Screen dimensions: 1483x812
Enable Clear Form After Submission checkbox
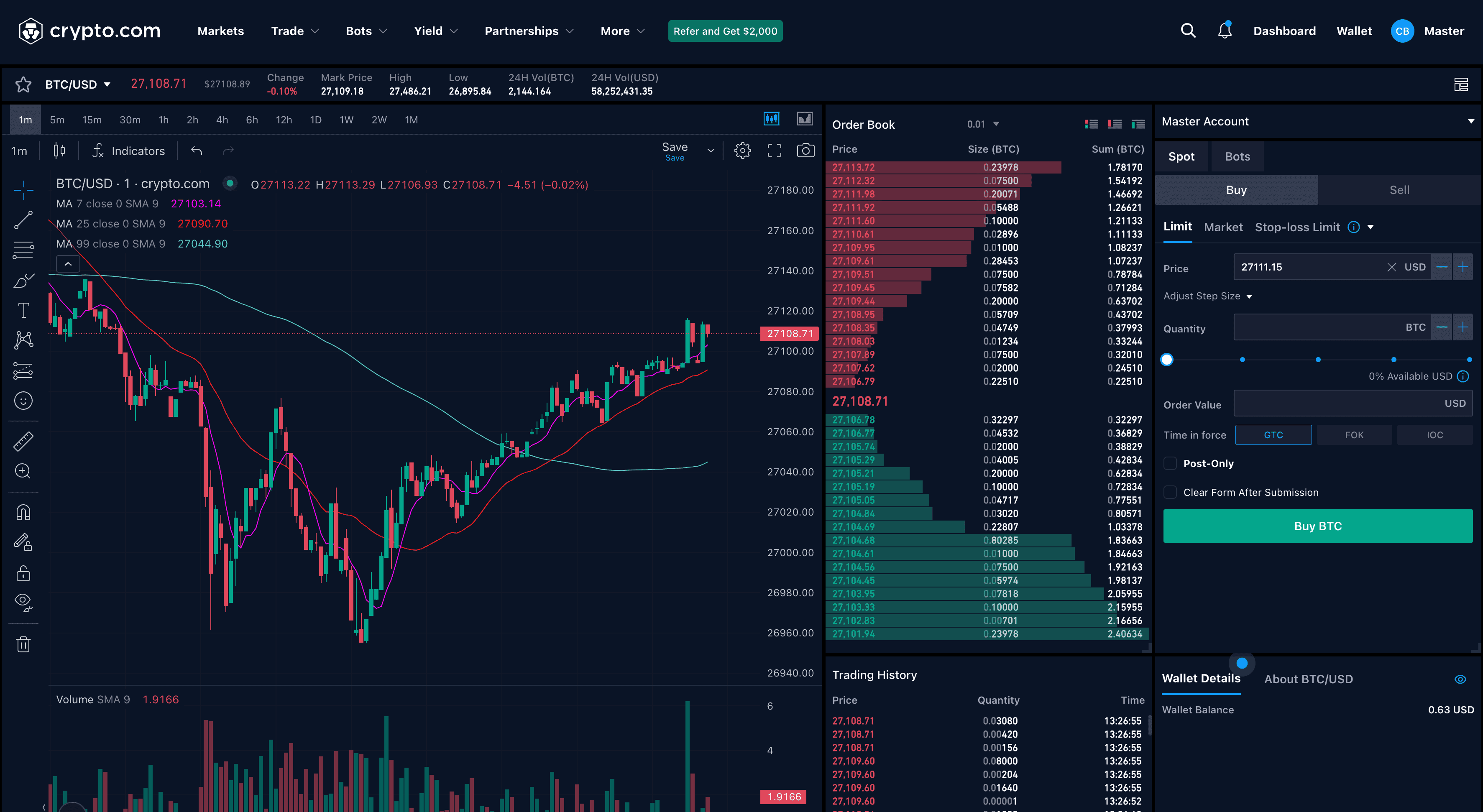pos(1170,492)
